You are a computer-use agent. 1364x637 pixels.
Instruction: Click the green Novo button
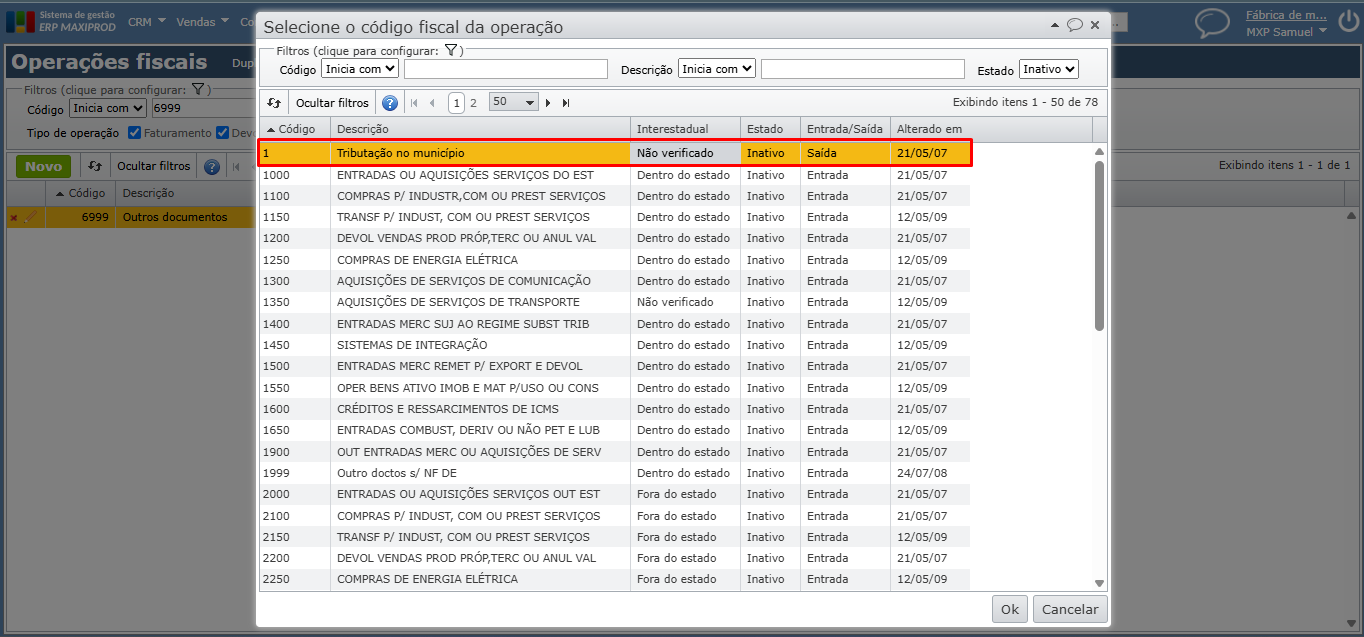click(x=43, y=166)
